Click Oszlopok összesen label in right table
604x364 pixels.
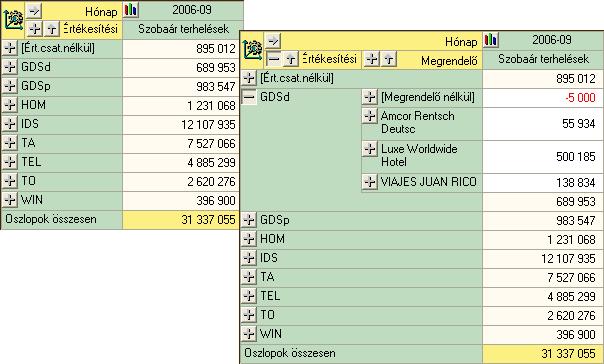click(x=290, y=353)
